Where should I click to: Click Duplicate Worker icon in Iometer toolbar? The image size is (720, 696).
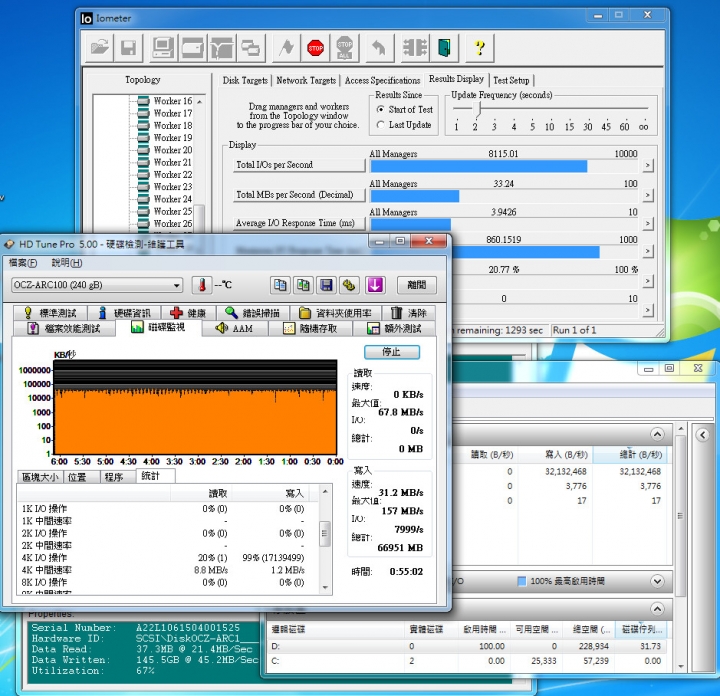(250, 47)
